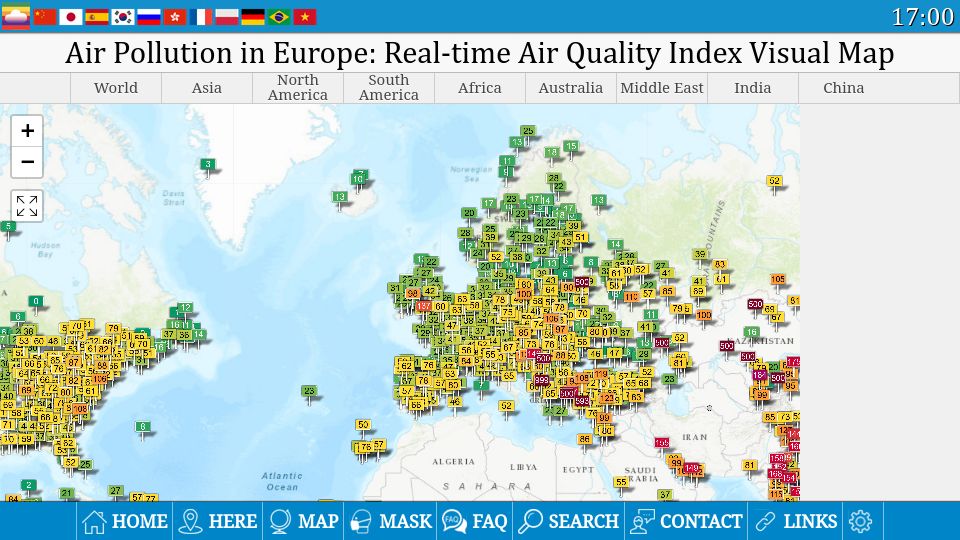The image size is (960, 540).
Task: Select the Poland flag
Action: click(x=227, y=17)
